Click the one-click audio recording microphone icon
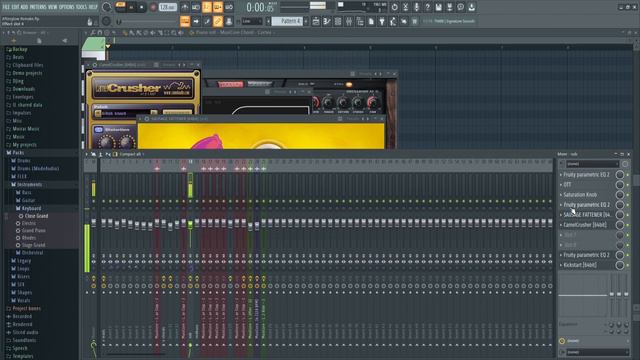 pos(416,7)
